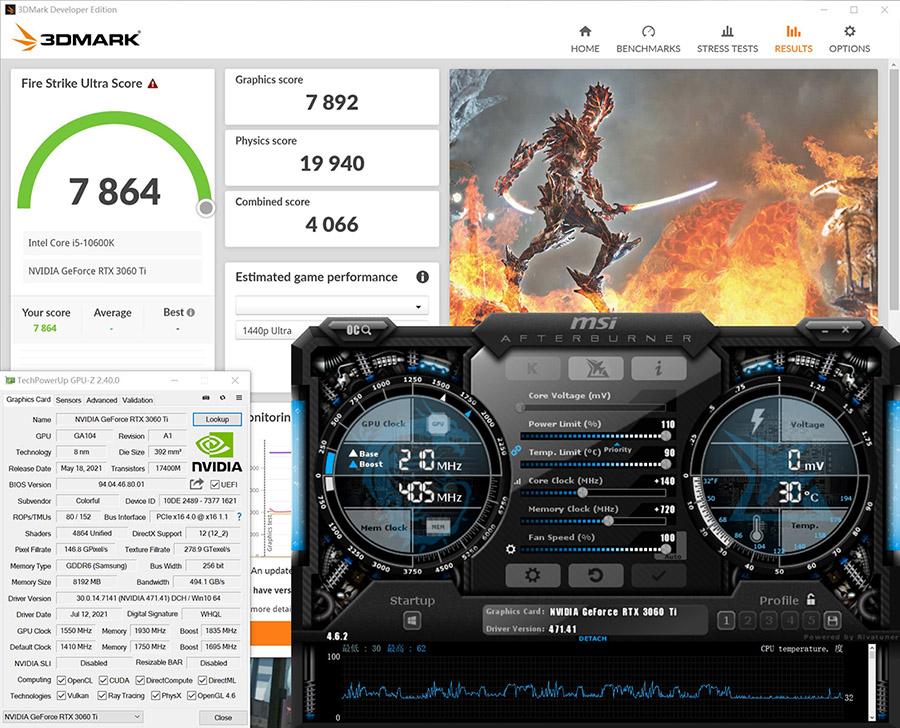
Task: Toggle the Windows startup icon in Afterburner
Action: click(411, 621)
